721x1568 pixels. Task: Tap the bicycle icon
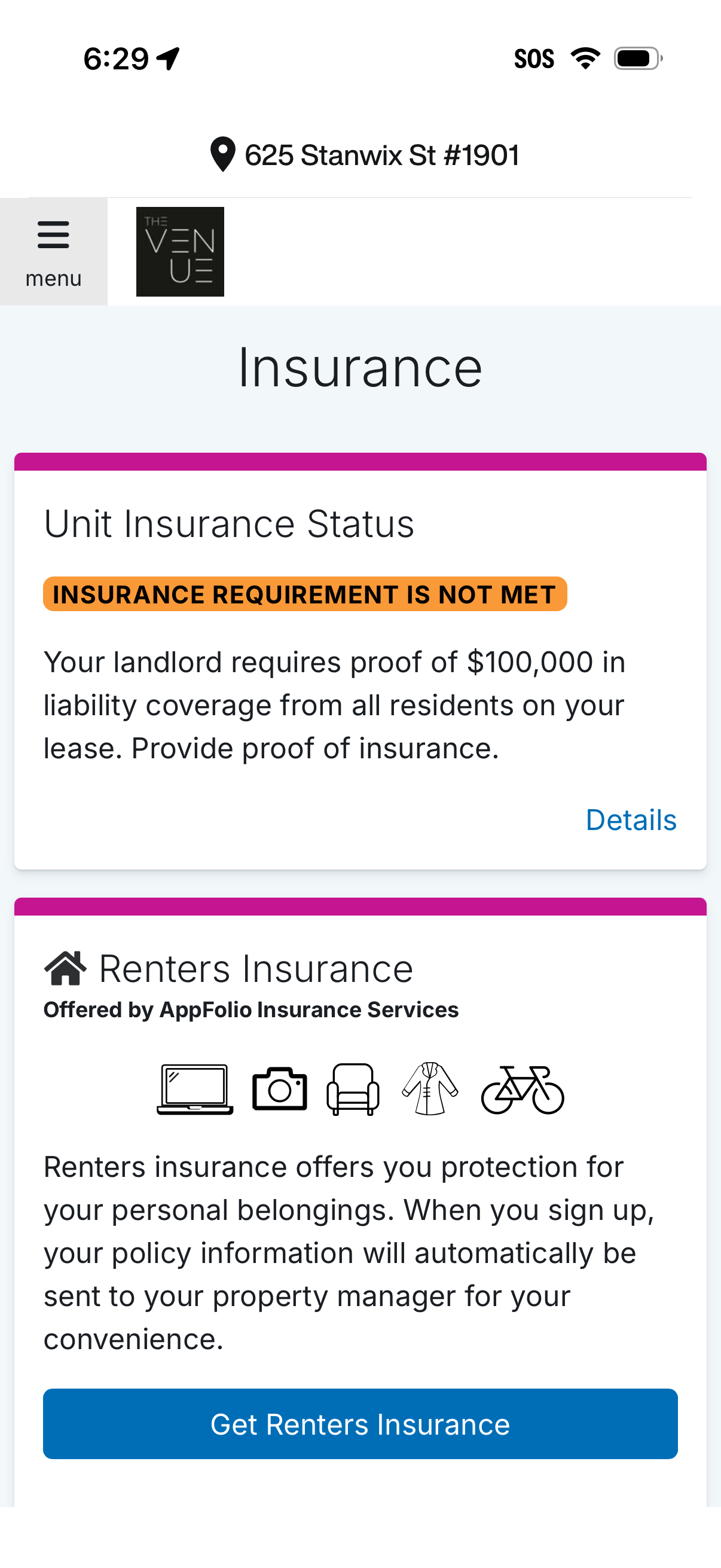click(x=523, y=1090)
